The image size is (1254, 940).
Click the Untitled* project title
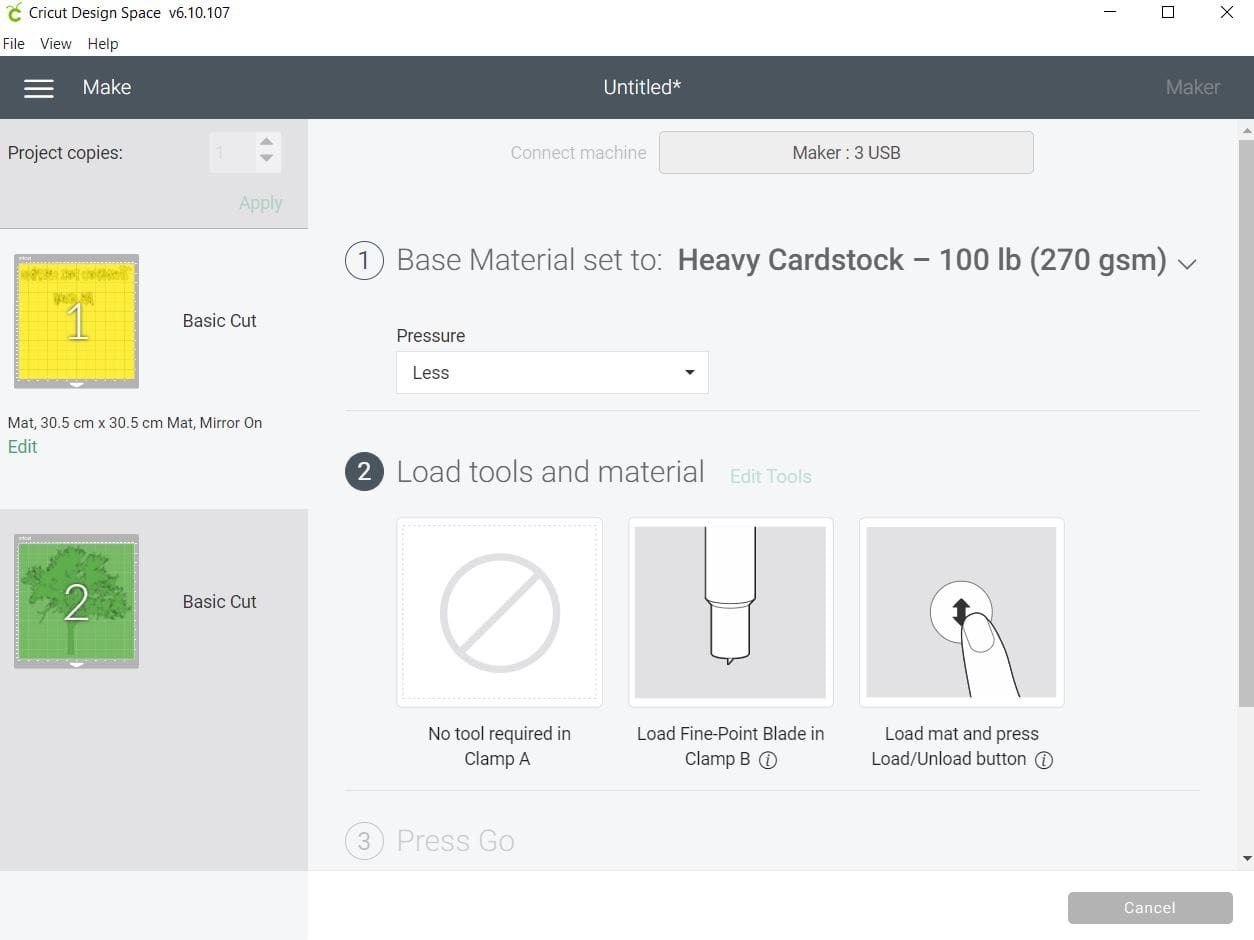642,88
